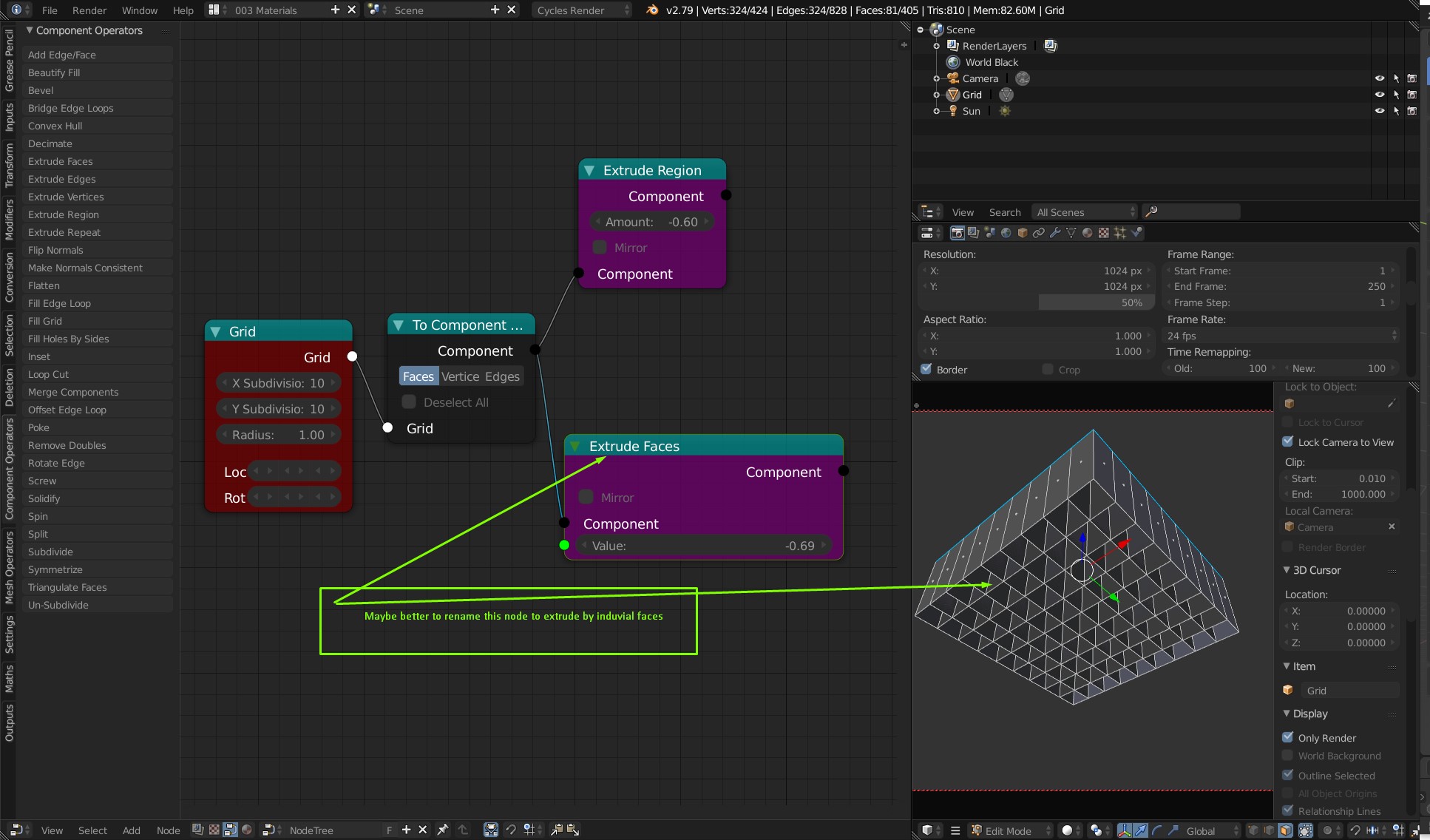Enable Mirror checkbox in Extrude Region node
This screenshot has width=1430, height=840.
click(x=600, y=248)
